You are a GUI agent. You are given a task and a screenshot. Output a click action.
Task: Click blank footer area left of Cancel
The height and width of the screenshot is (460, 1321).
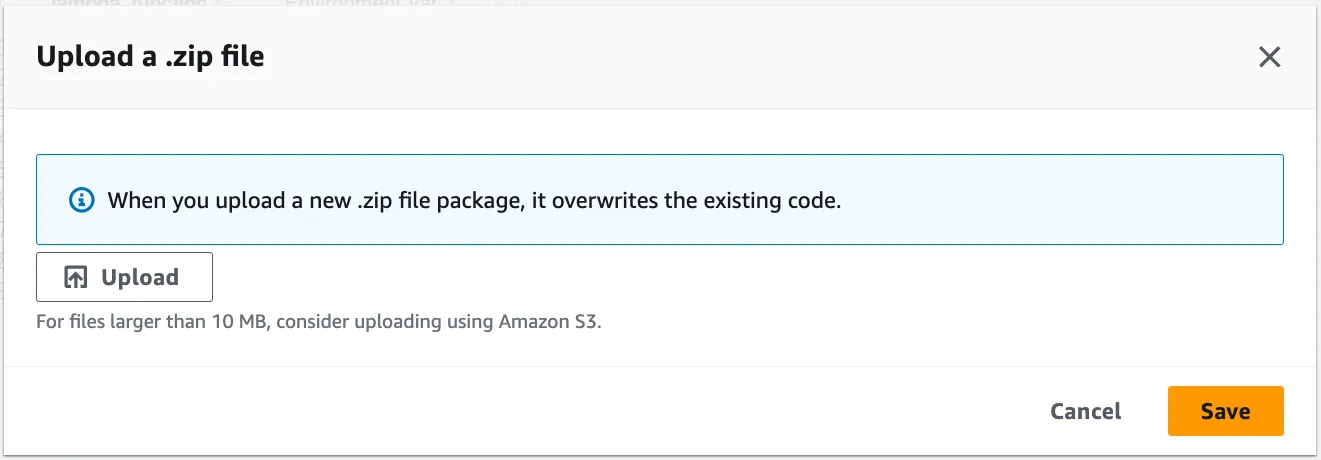(500, 411)
